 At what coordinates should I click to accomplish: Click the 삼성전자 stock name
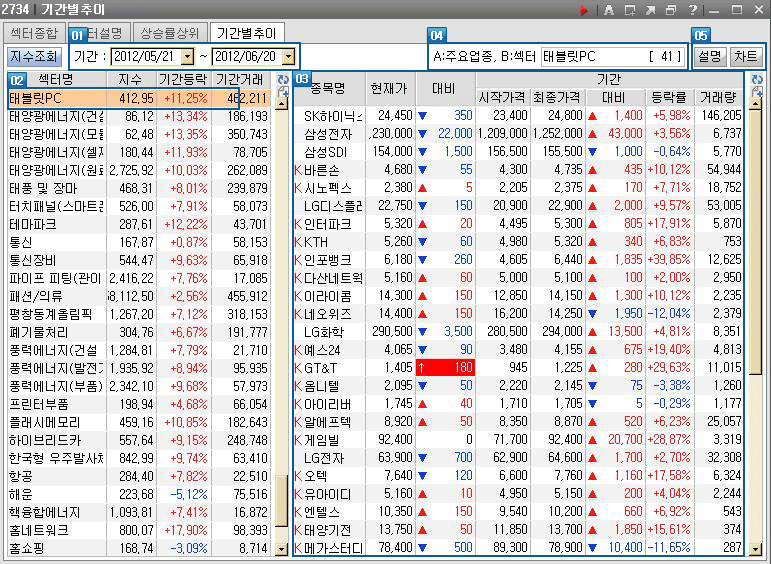coord(328,134)
